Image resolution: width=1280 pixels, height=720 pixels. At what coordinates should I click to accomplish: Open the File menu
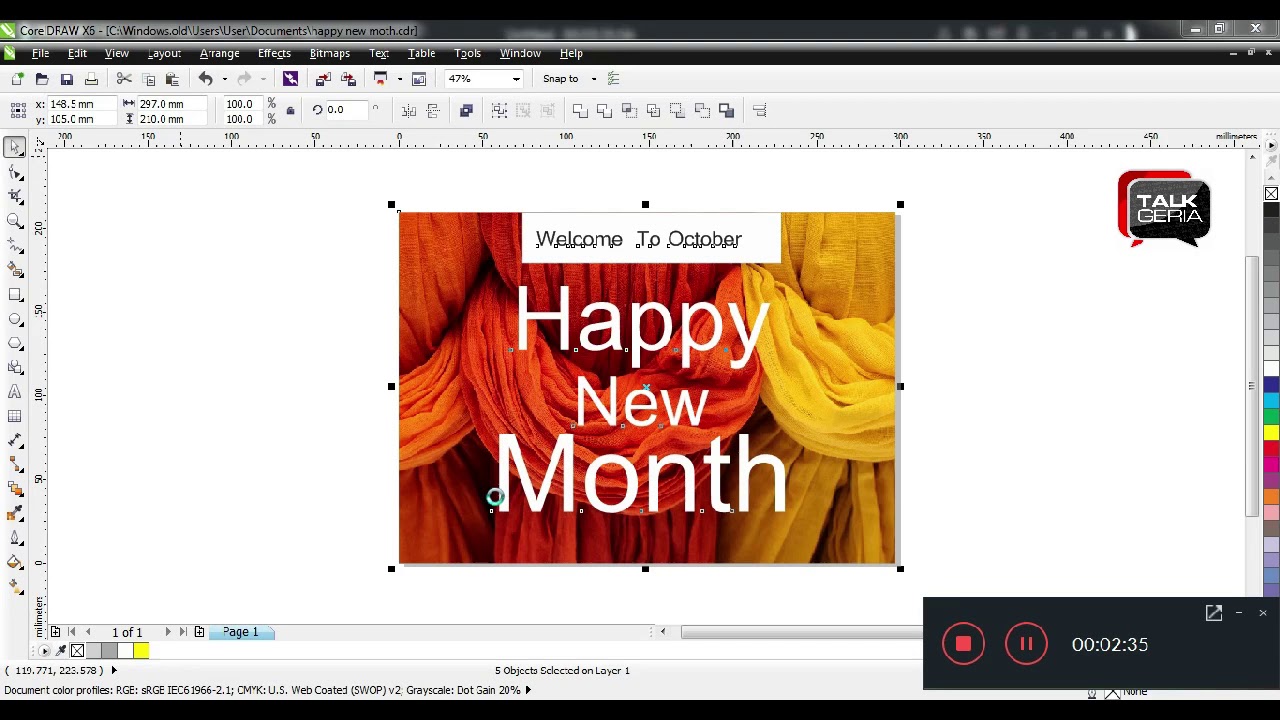(x=40, y=53)
